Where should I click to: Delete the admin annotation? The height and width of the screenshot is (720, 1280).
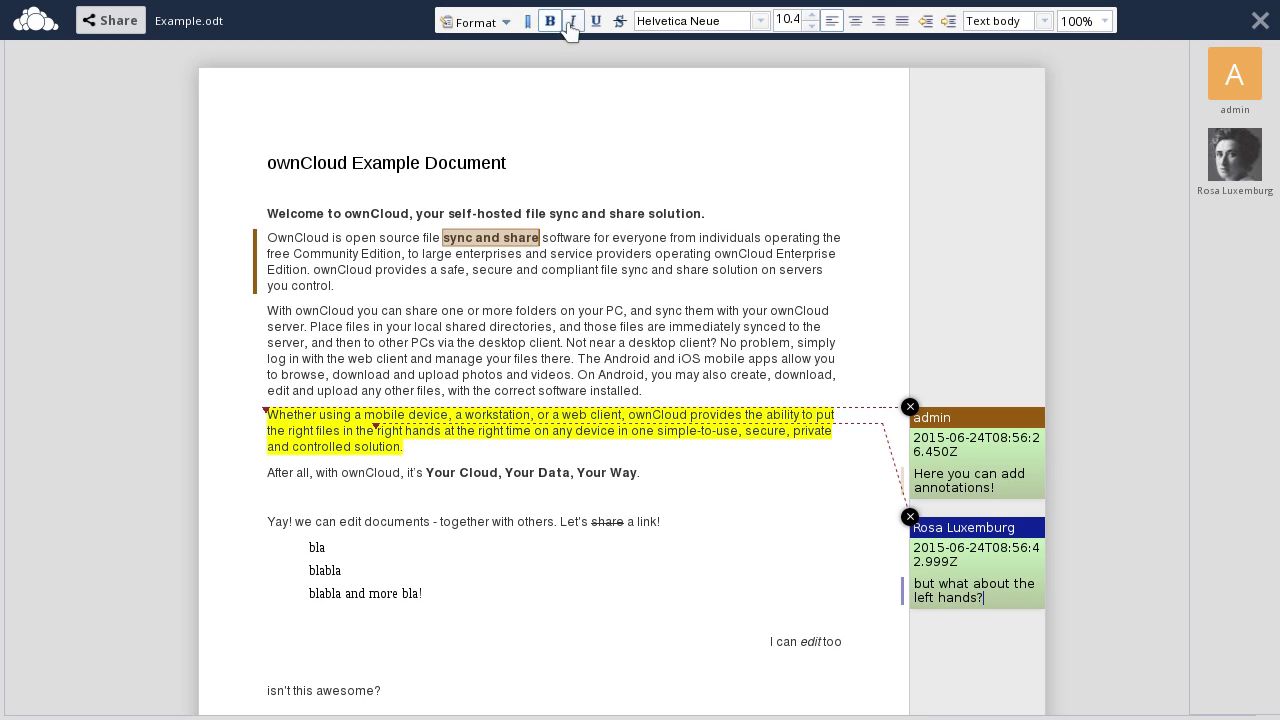point(910,407)
